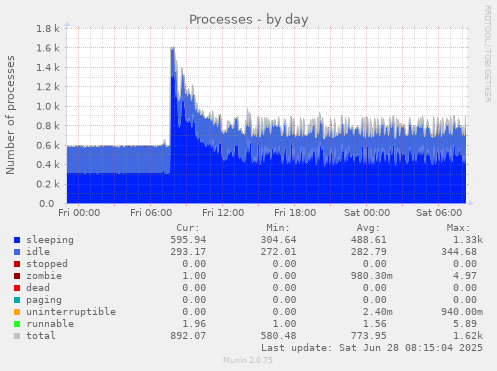Click the 'Last update' timestamp text
The image size is (497, 371).
click(372, 348)
